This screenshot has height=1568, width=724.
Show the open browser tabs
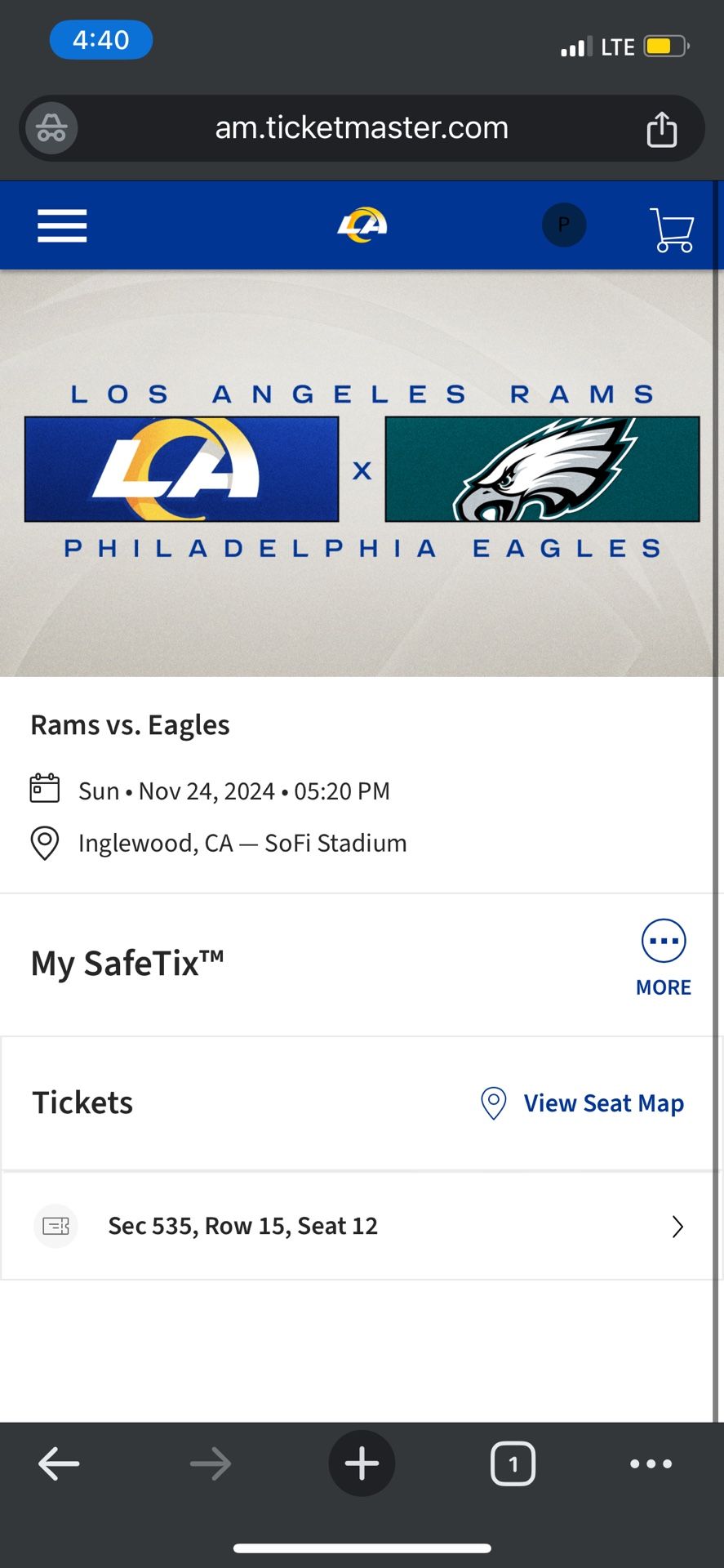coord(513,1463)
